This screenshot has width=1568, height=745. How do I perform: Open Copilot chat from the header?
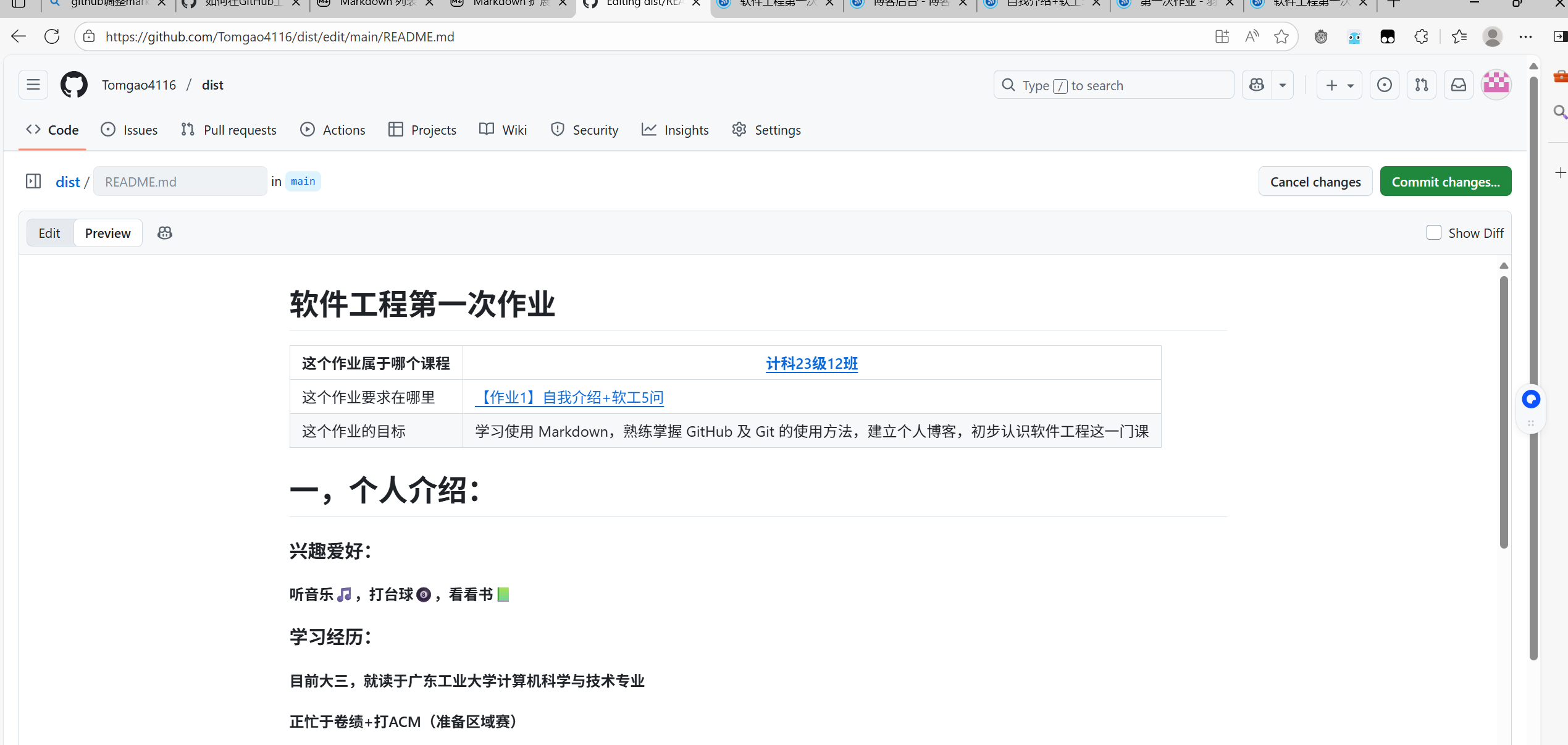[1256, 85]
